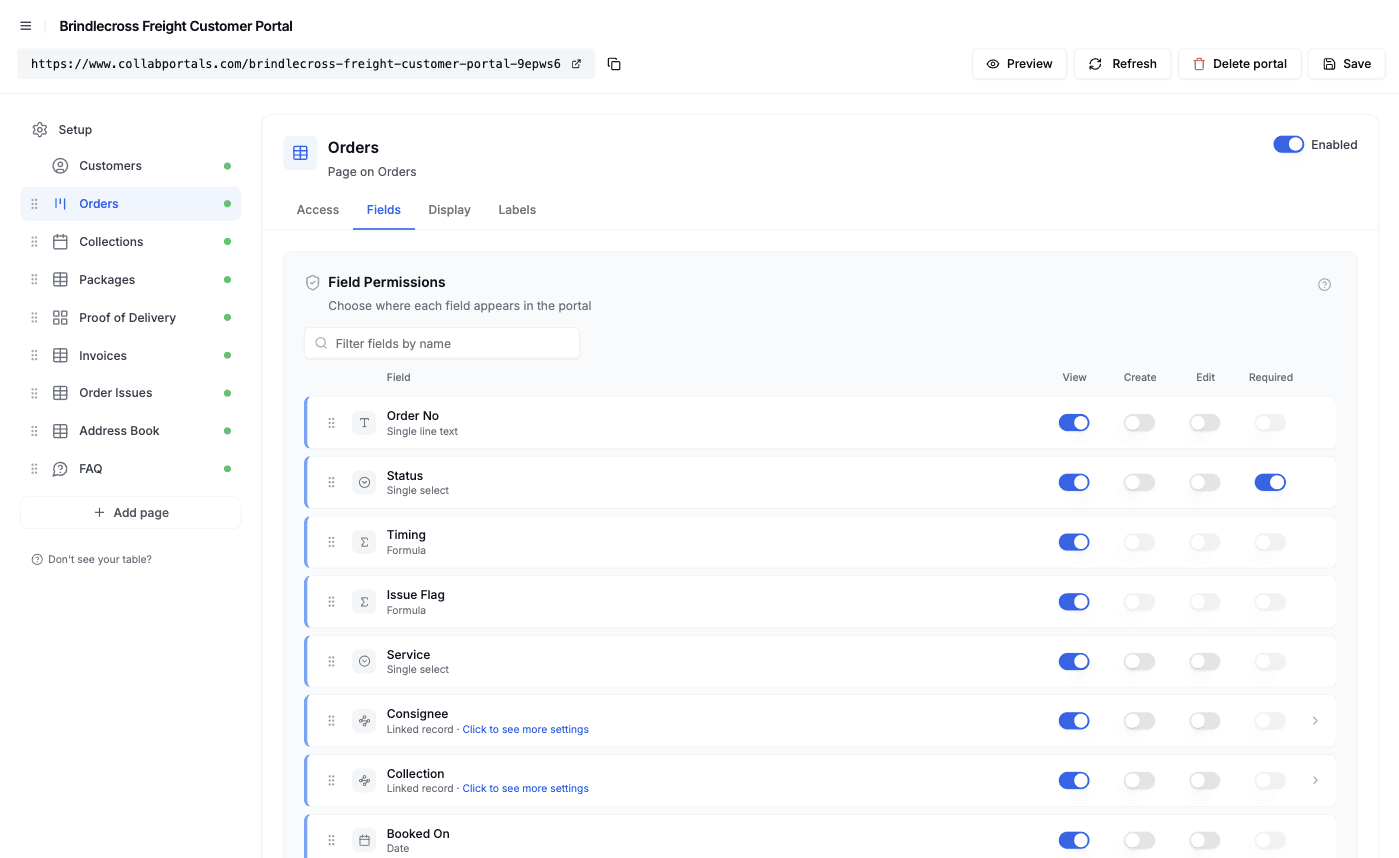
Task: Open Address Book page in sidebar
Action: pyautogui.click(x=130, y=431)
